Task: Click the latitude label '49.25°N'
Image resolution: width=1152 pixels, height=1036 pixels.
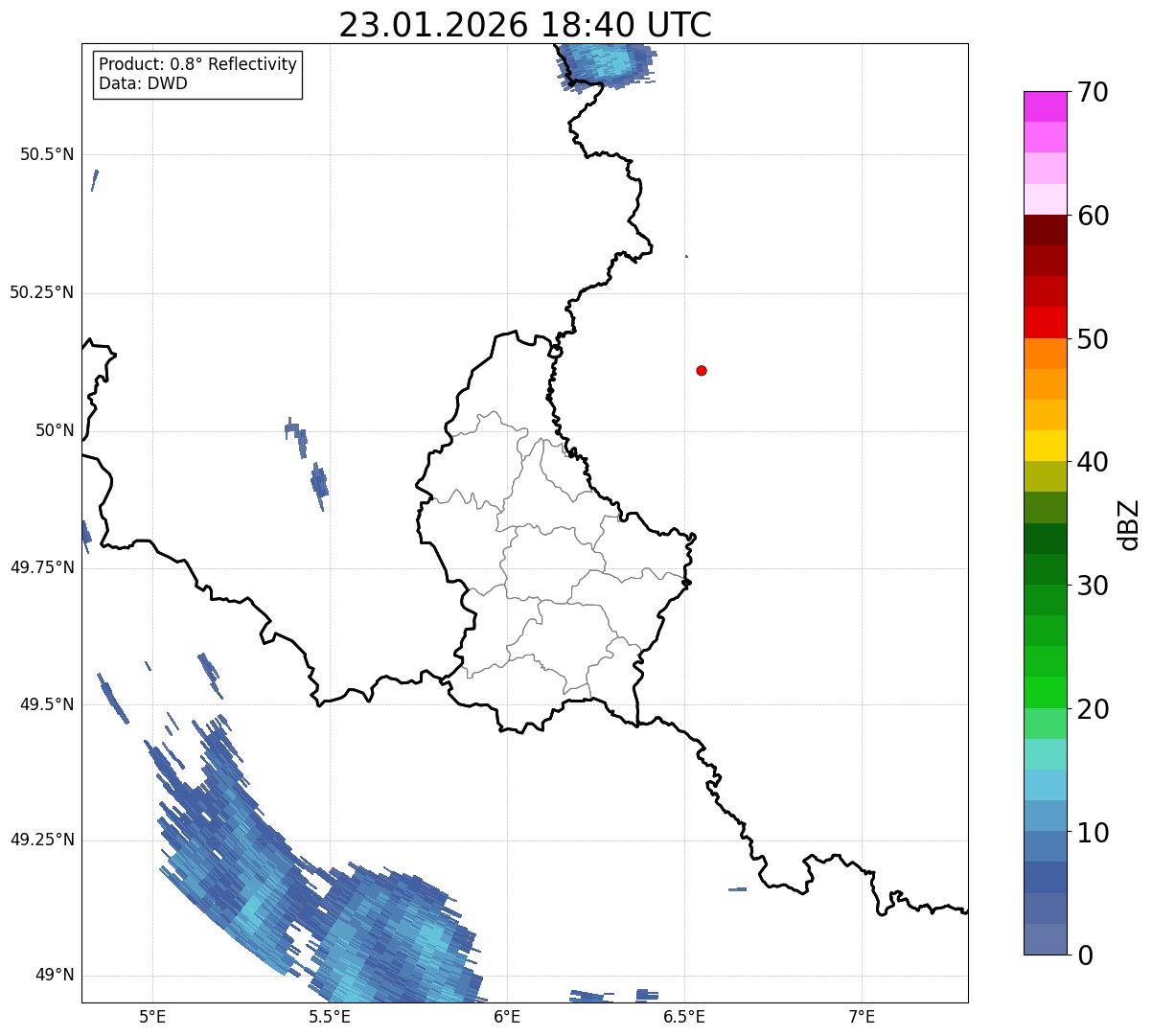Action: [42, 840]
